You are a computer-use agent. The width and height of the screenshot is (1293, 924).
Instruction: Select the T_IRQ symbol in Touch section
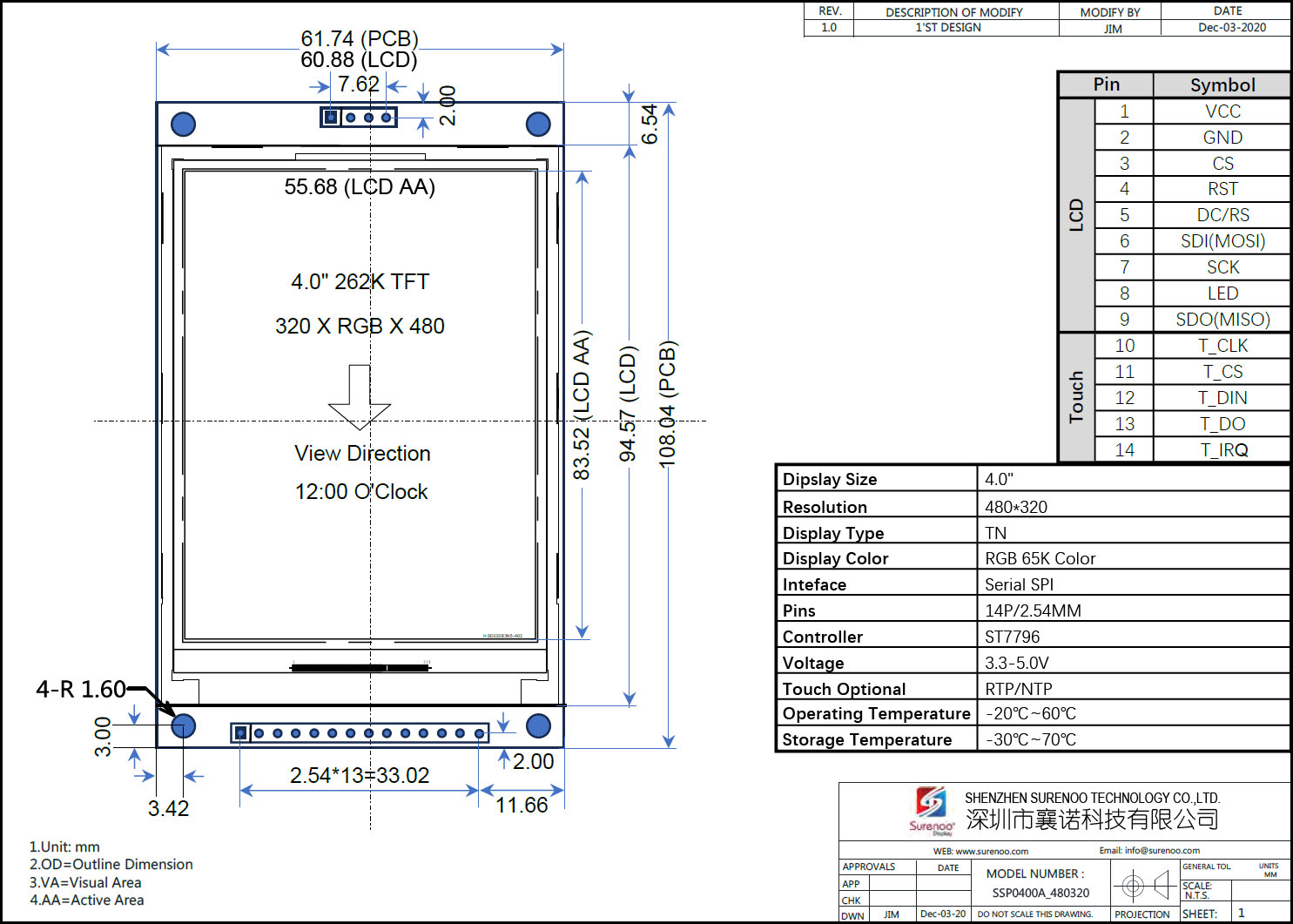click(x=1223, y=449)
